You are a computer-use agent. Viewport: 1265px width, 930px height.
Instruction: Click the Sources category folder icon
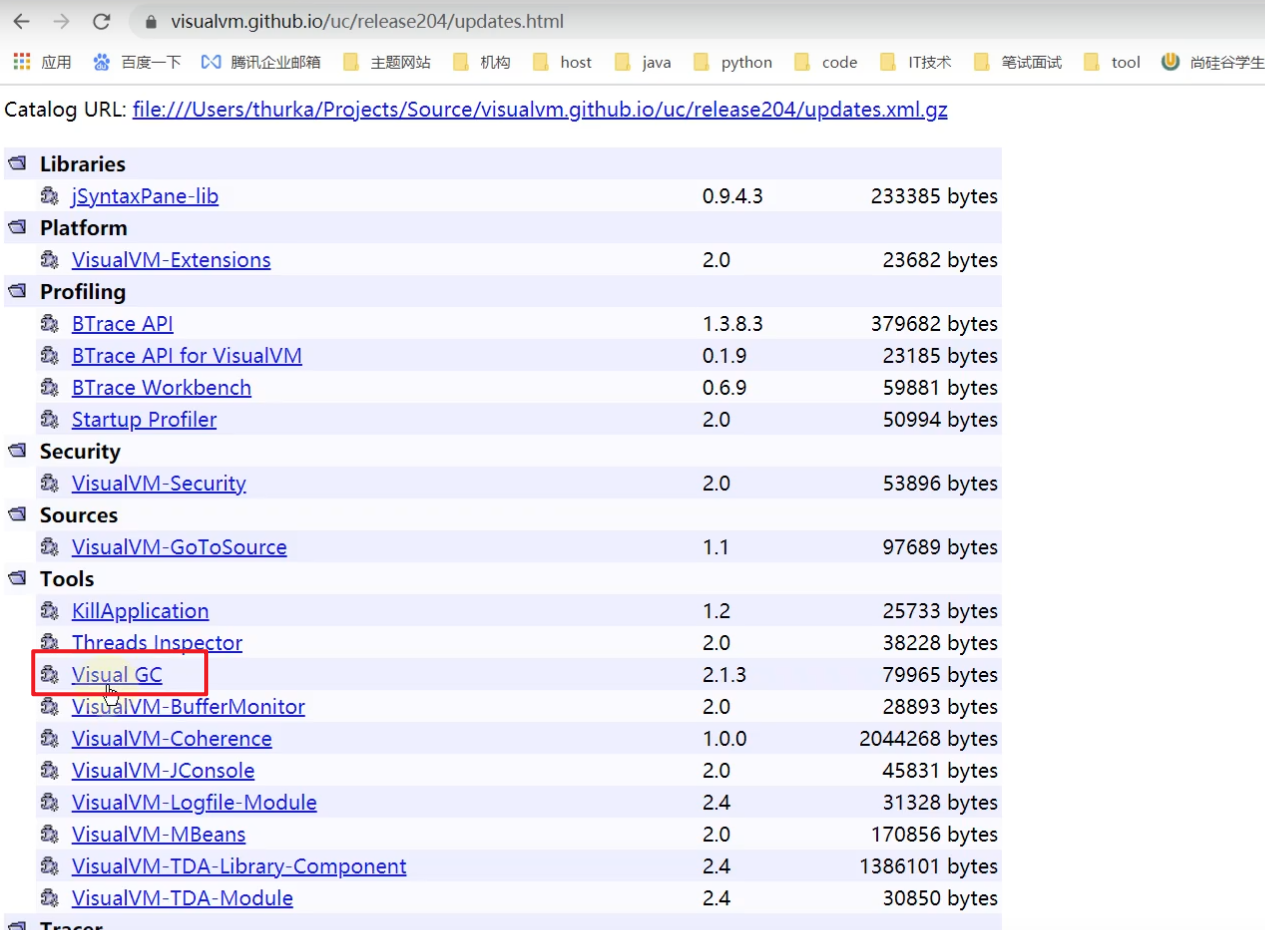(x=16, y=516)
